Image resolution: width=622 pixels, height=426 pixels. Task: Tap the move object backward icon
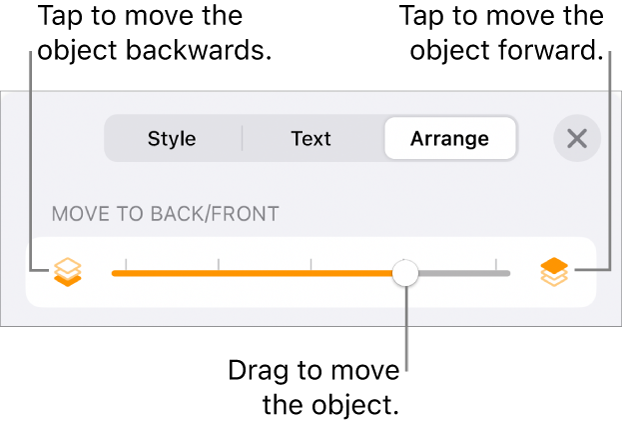point(68,271)
